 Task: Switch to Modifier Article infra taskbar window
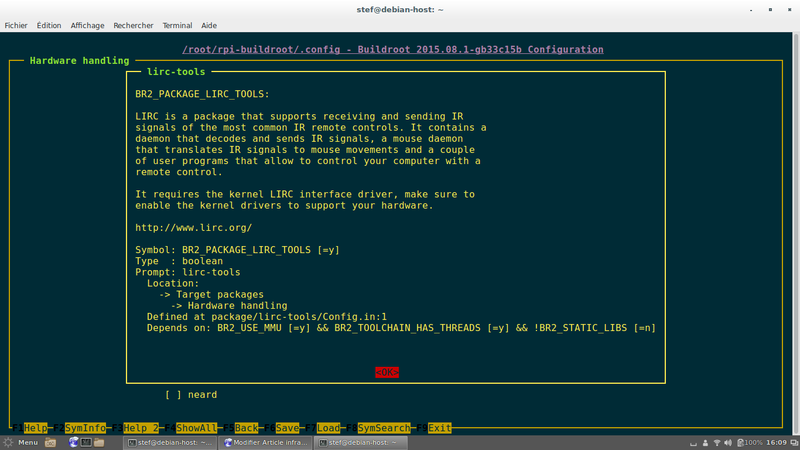266,442
